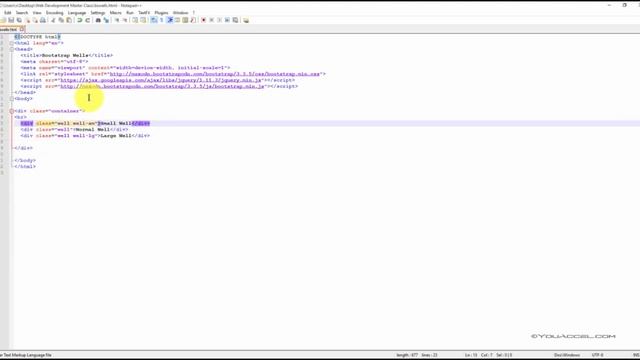Start macro recording with red dot
This screenshot has height=360, width=640.
pos(204,20)
